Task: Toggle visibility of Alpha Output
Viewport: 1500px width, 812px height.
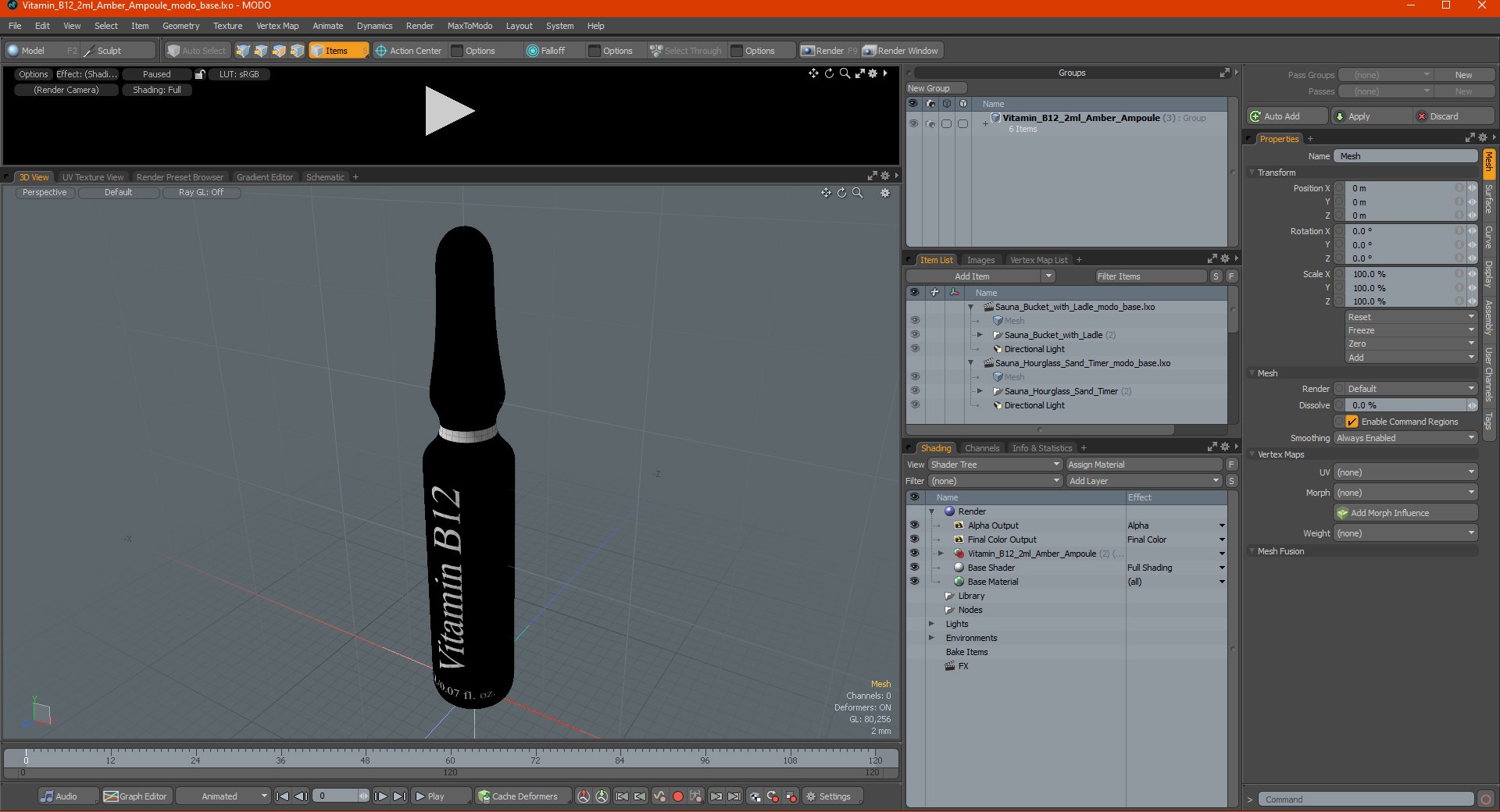Action: pos(914,525)
